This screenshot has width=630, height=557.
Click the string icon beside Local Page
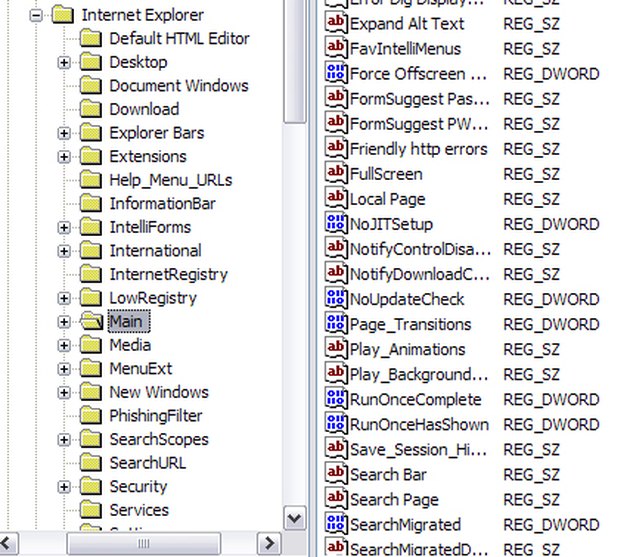pos(335,199)
